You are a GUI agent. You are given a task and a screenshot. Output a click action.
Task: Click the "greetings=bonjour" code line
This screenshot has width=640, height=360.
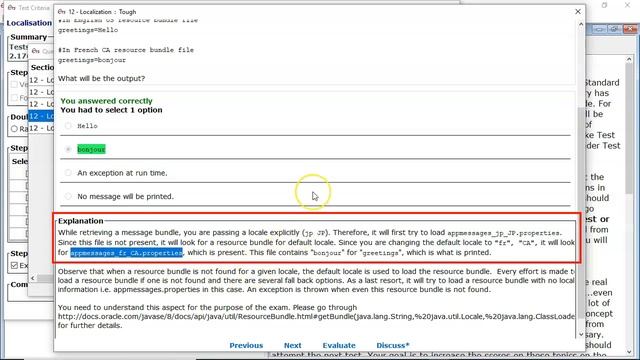tap(92, 60)
